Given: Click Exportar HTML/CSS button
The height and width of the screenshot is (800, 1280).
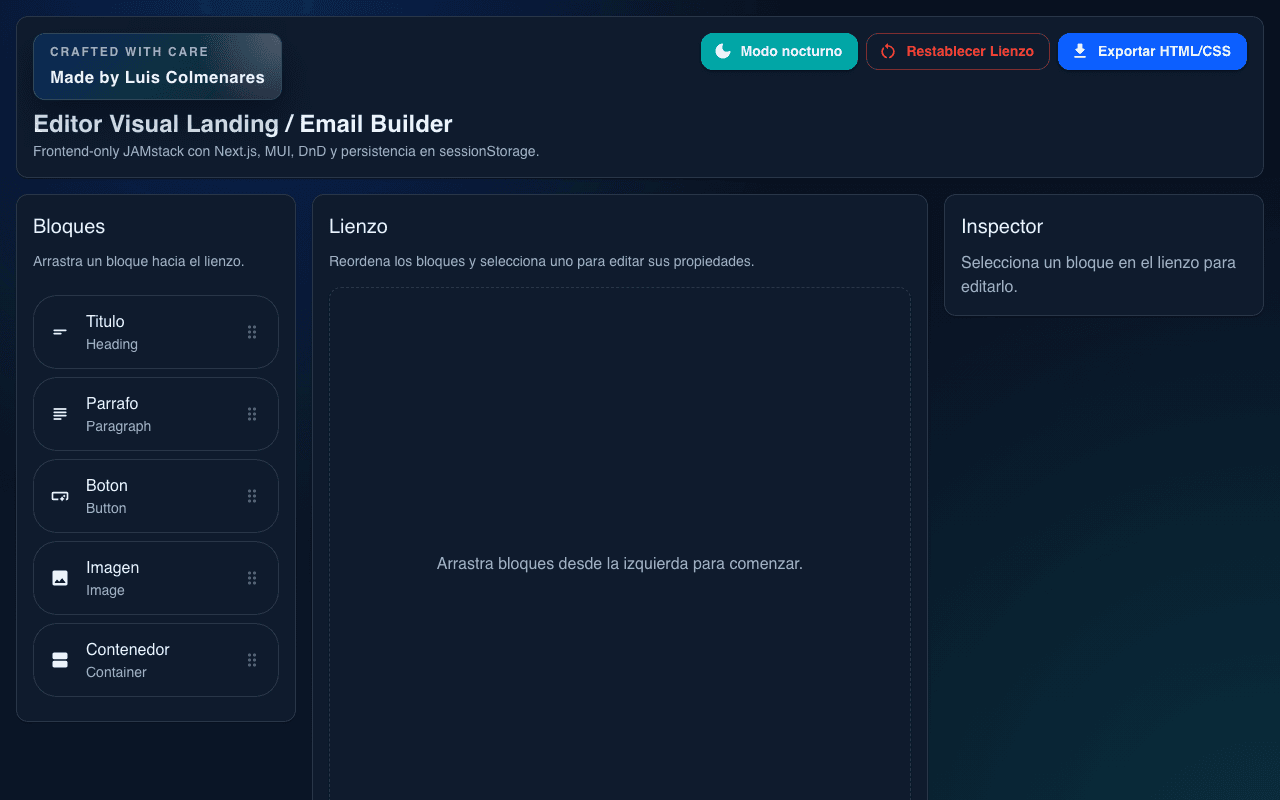Looking at the screenshot, I should (x=1152, y=51).
